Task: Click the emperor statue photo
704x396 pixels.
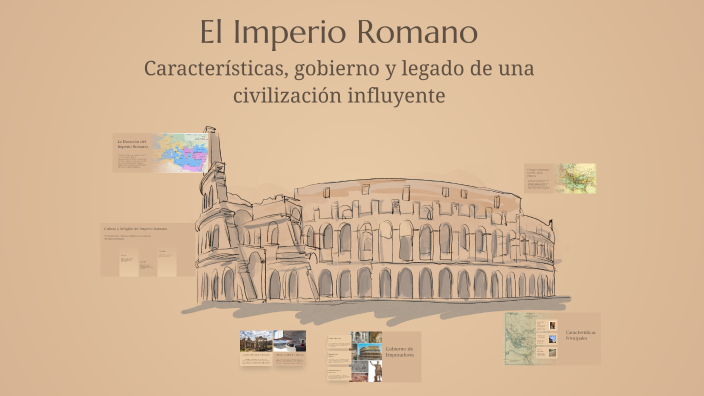Action: (x=376, y=371)
